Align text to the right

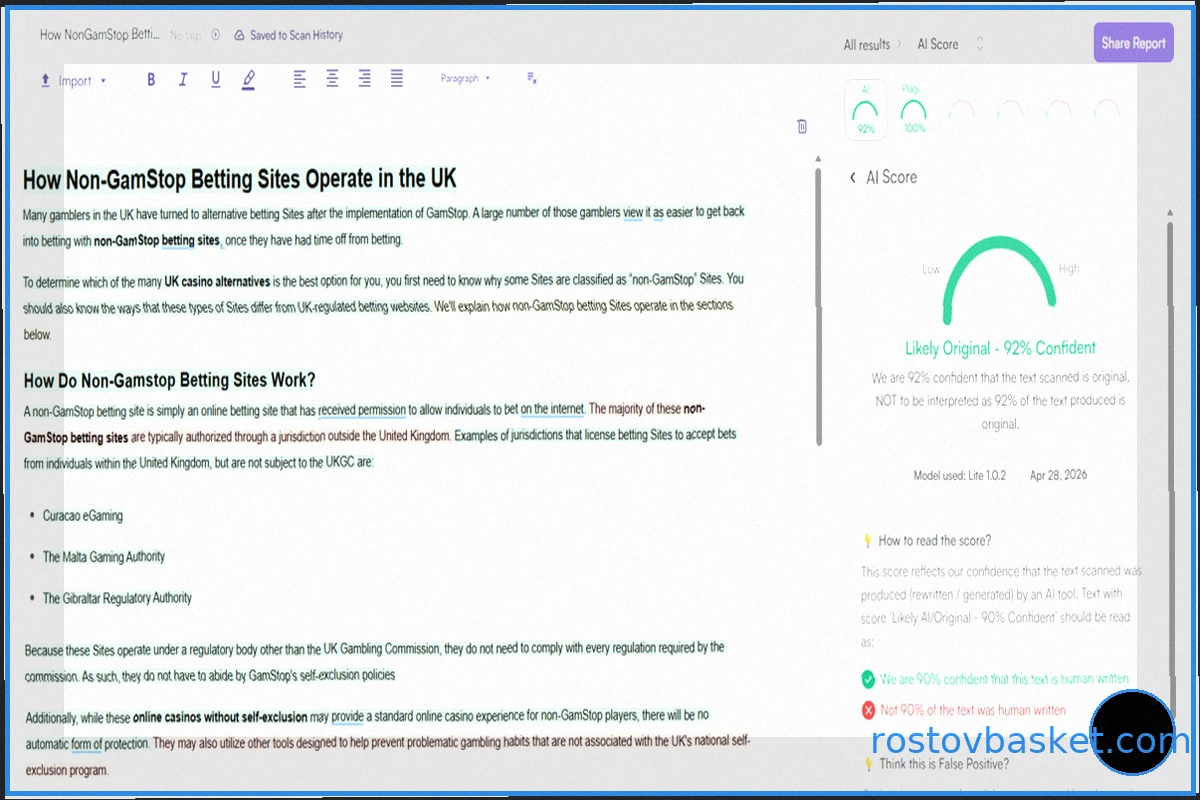[x=365, y=79]
